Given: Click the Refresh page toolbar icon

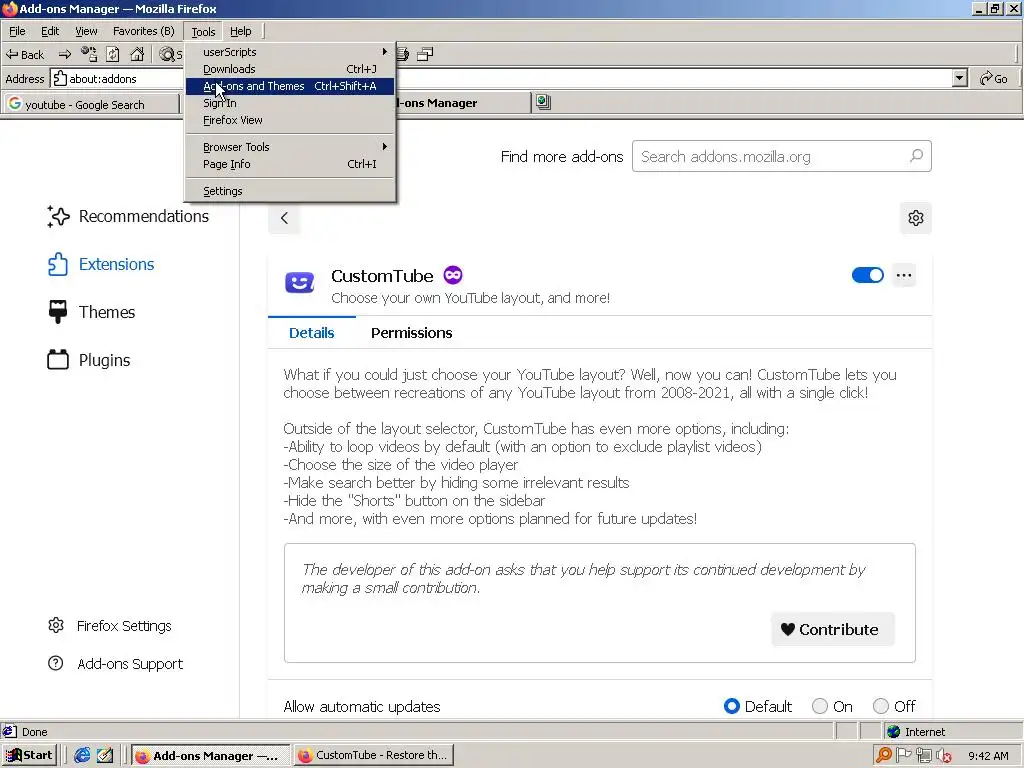Looking at the screenshot, I should (x=112, y=54).
